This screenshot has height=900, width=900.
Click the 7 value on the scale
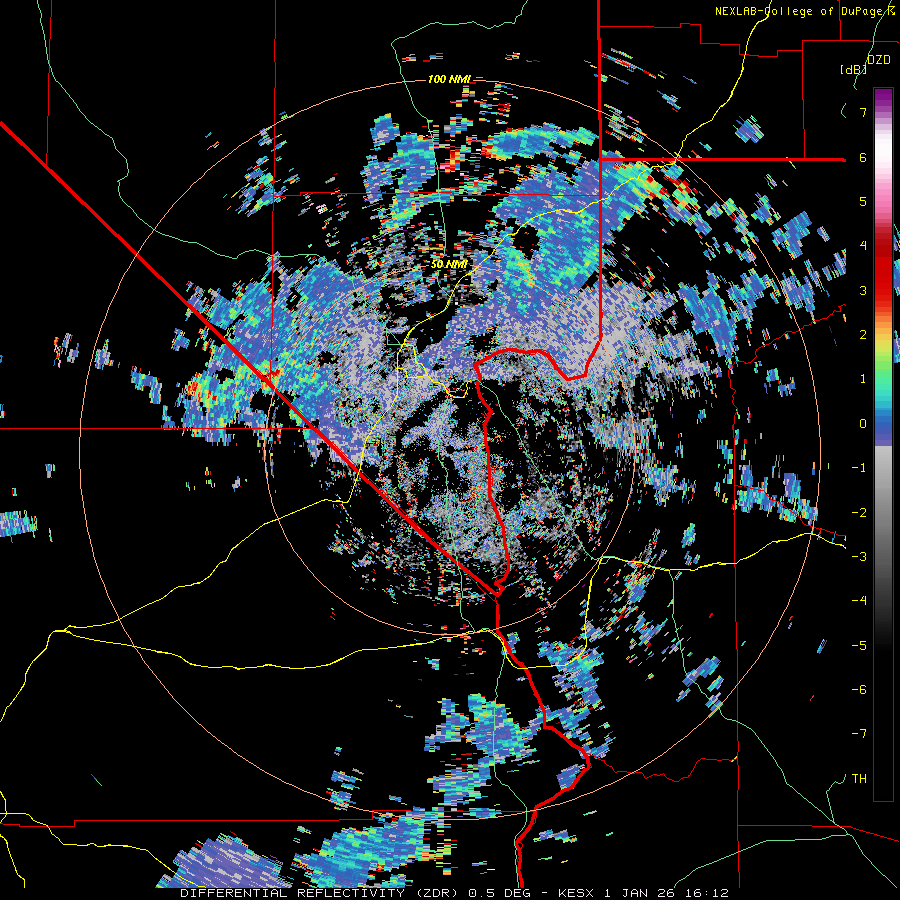pos(863,112)
